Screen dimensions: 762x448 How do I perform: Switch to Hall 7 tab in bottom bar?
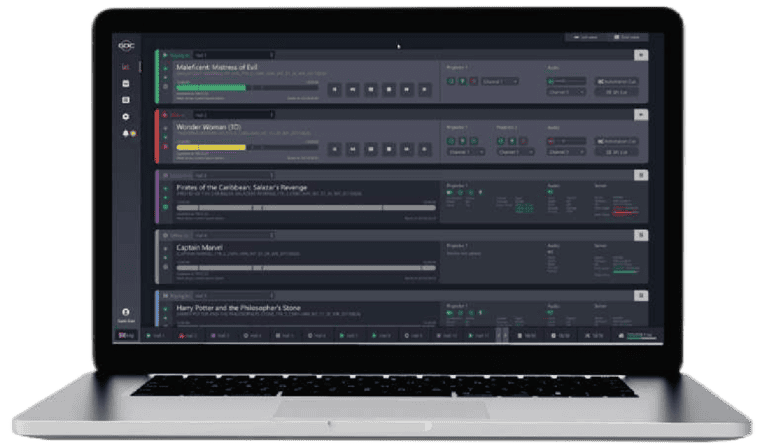click(x=349, y=336)
